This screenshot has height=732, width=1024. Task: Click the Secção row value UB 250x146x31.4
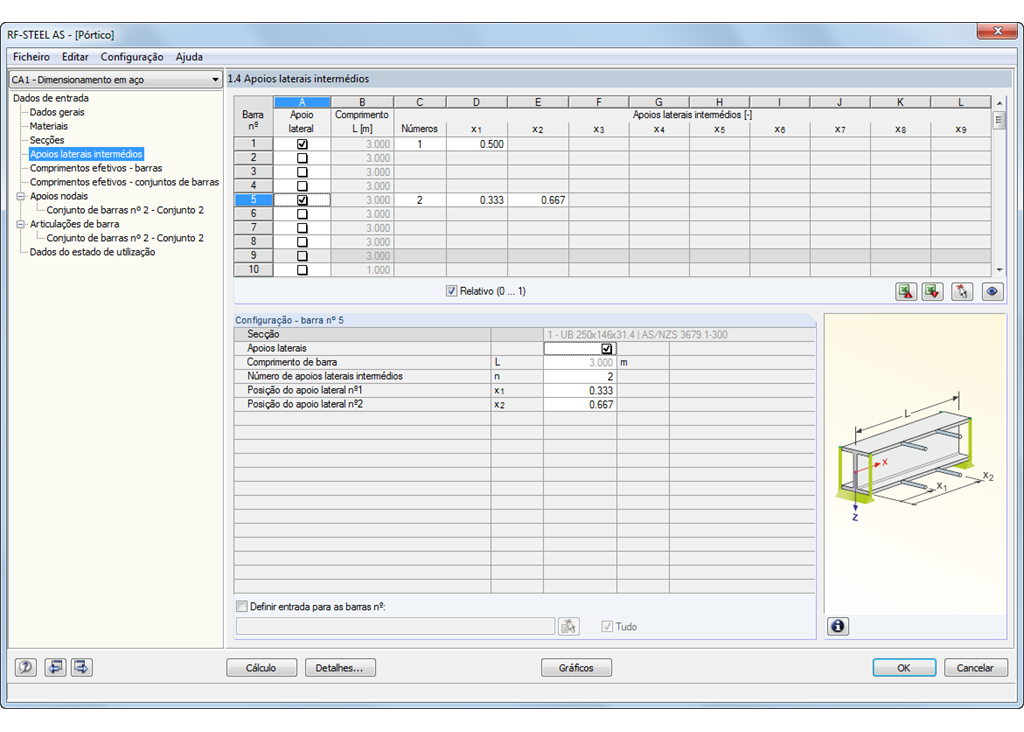click(x=679, y=334)
